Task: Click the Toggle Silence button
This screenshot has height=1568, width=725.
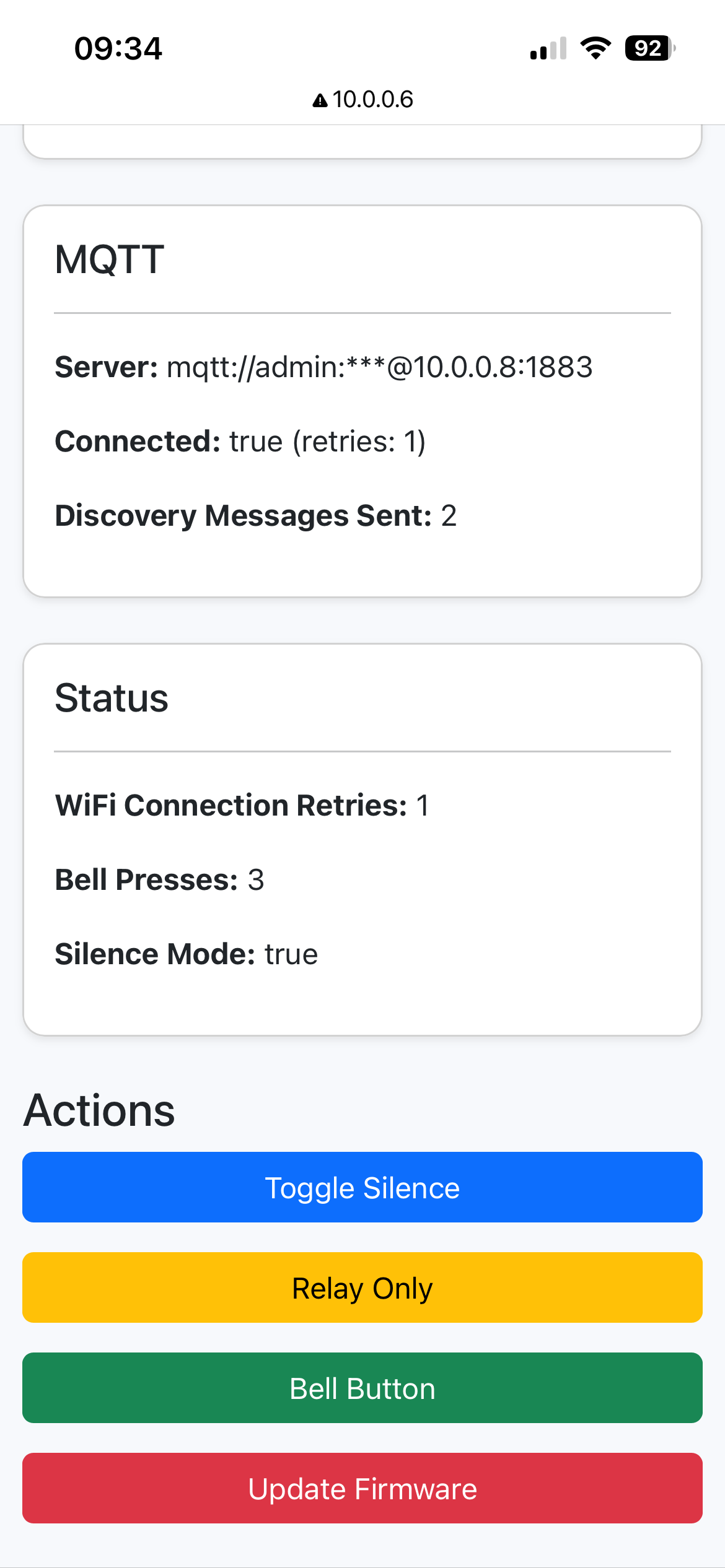Action: point(362,1187)
